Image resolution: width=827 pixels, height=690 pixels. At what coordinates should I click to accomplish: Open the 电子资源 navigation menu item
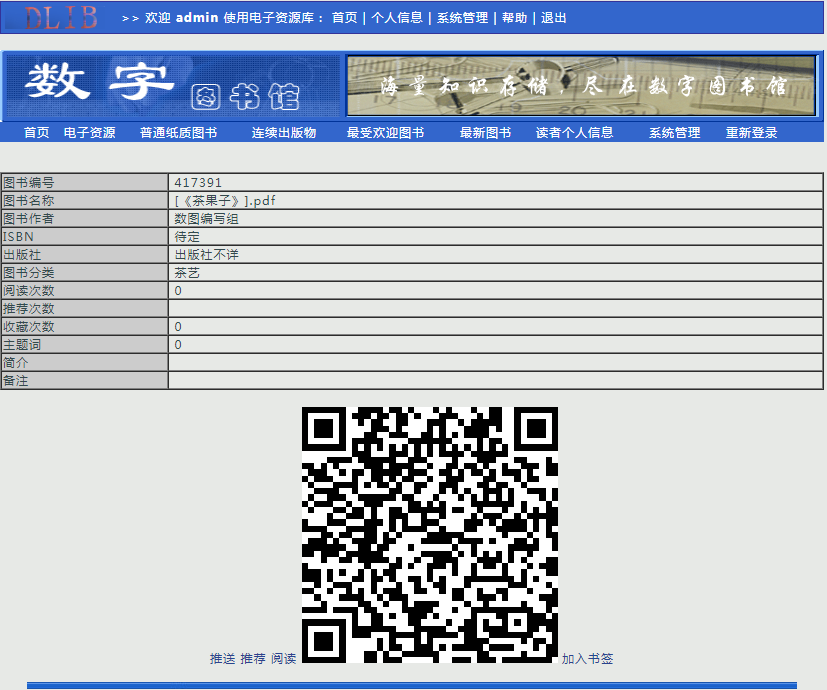pos(89,133)
